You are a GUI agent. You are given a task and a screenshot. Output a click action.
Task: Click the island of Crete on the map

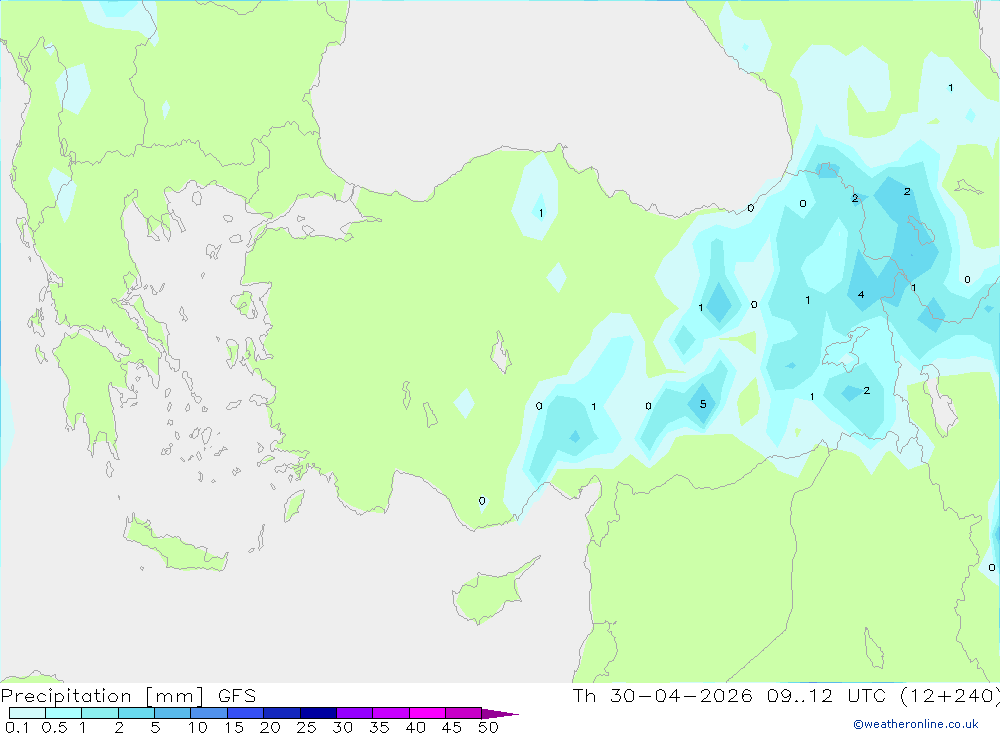click(173, 543)
